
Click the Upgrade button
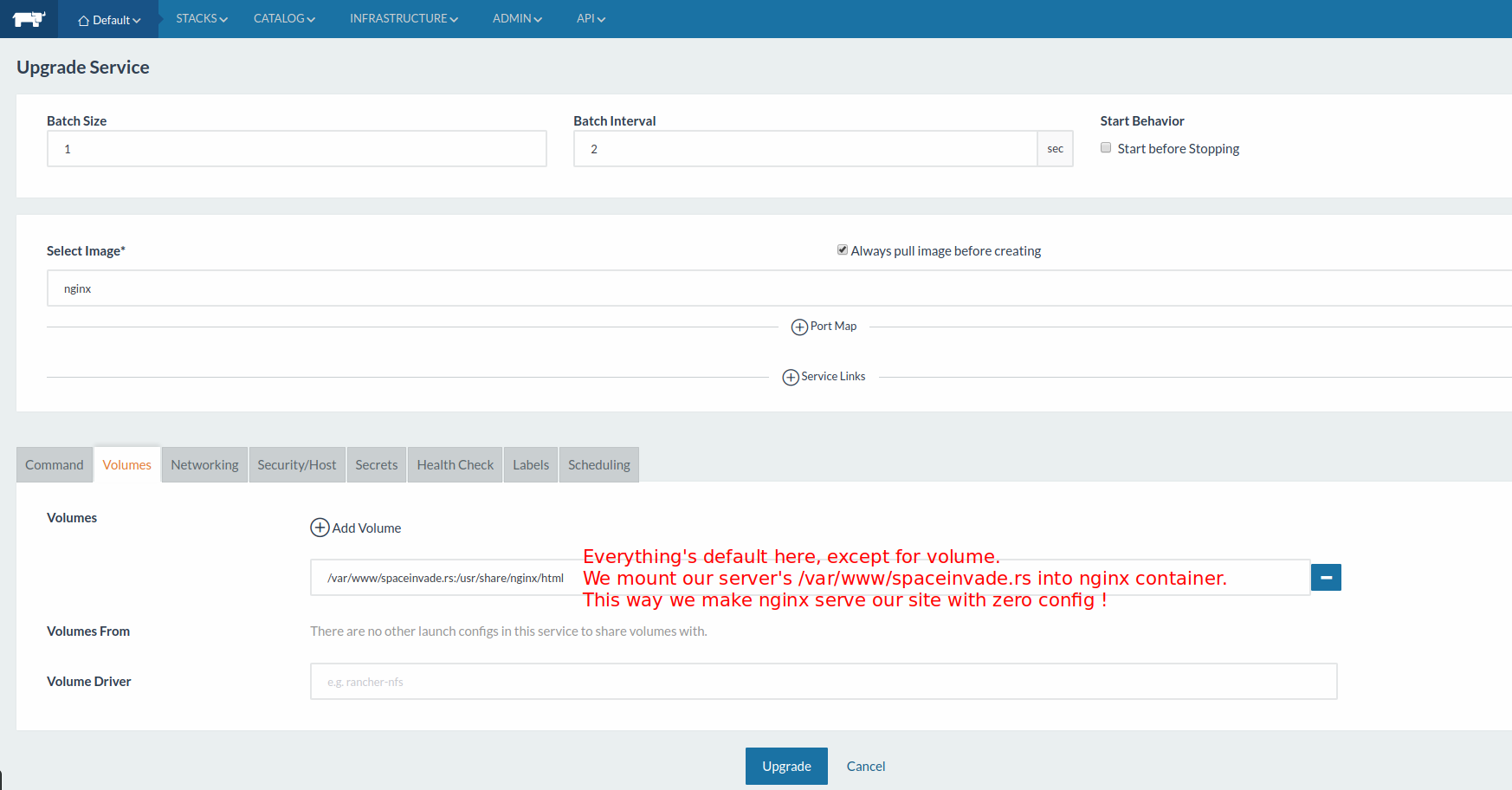(x=786, y=767)
